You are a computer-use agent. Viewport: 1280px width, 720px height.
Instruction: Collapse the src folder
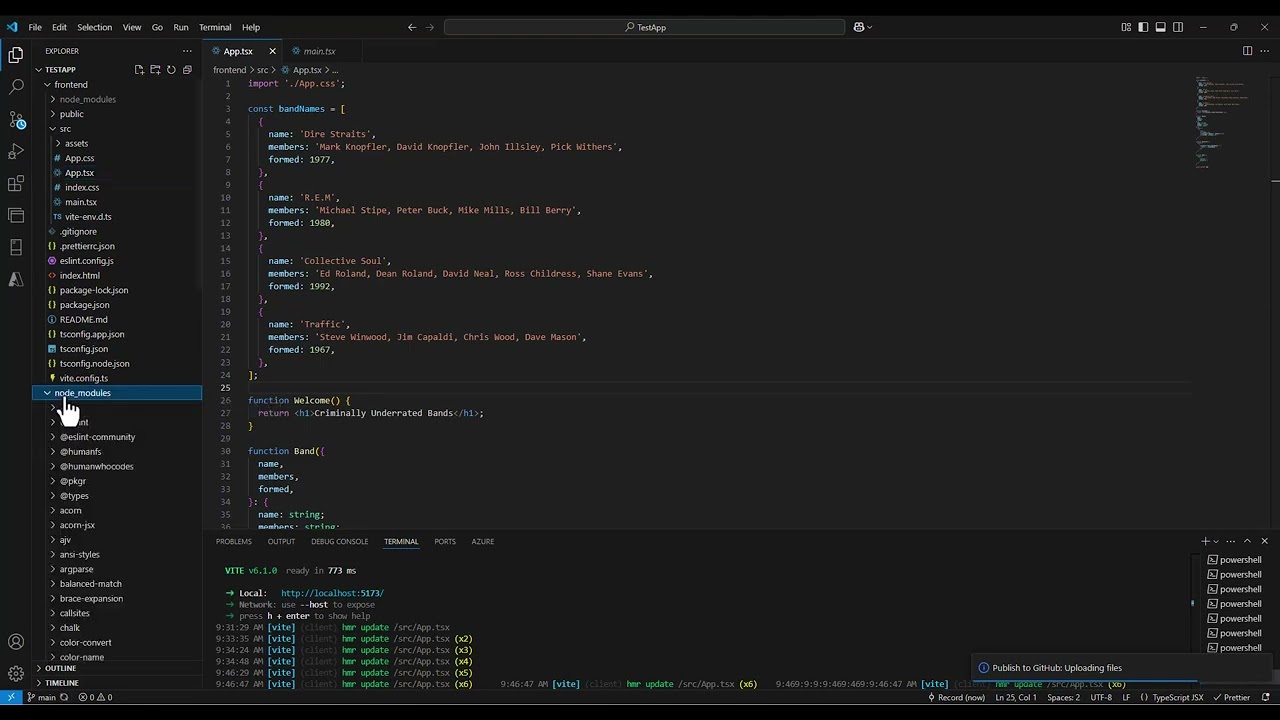click(52, 129)
